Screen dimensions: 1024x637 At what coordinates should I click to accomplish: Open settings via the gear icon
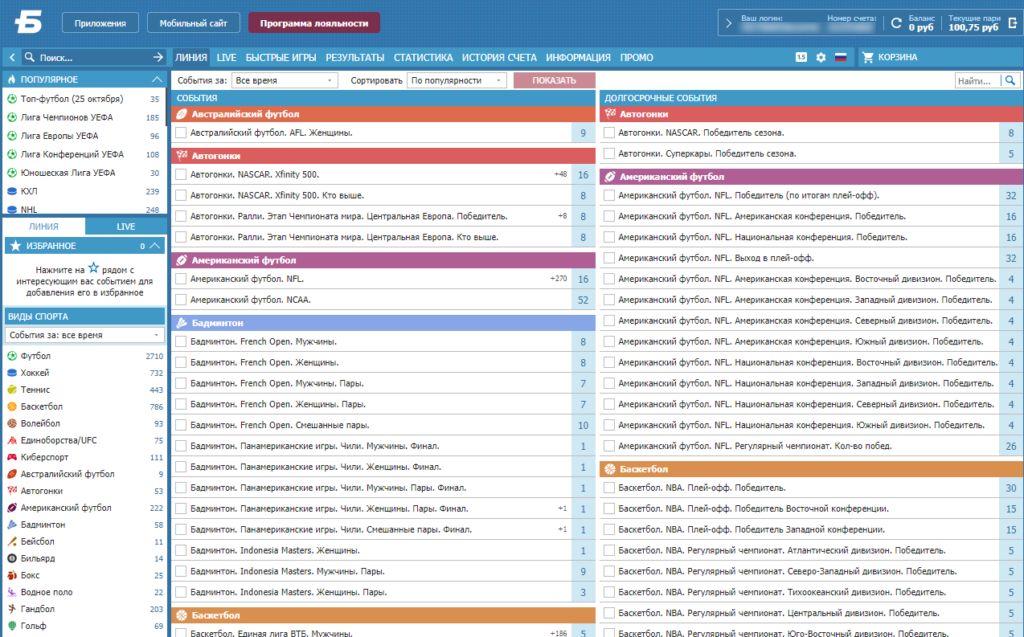pyautogui.click(x=821, y=57)
